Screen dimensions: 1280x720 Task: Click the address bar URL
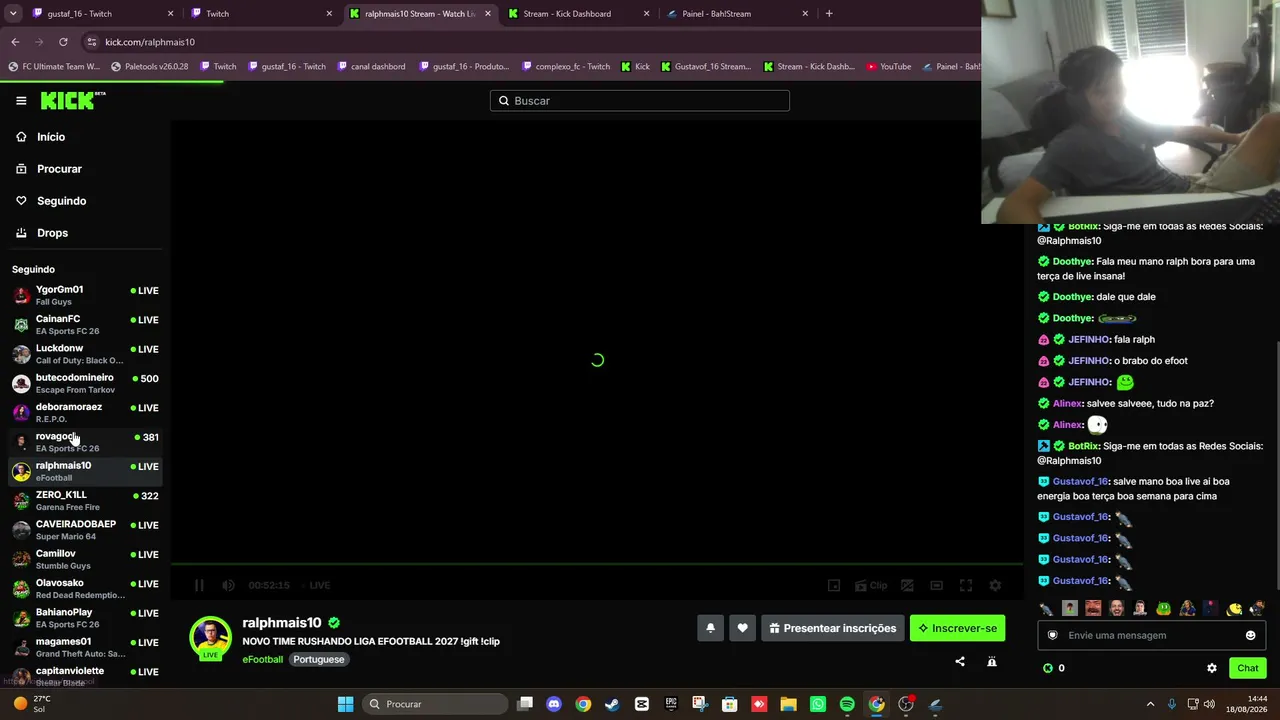tap(150, 42)
